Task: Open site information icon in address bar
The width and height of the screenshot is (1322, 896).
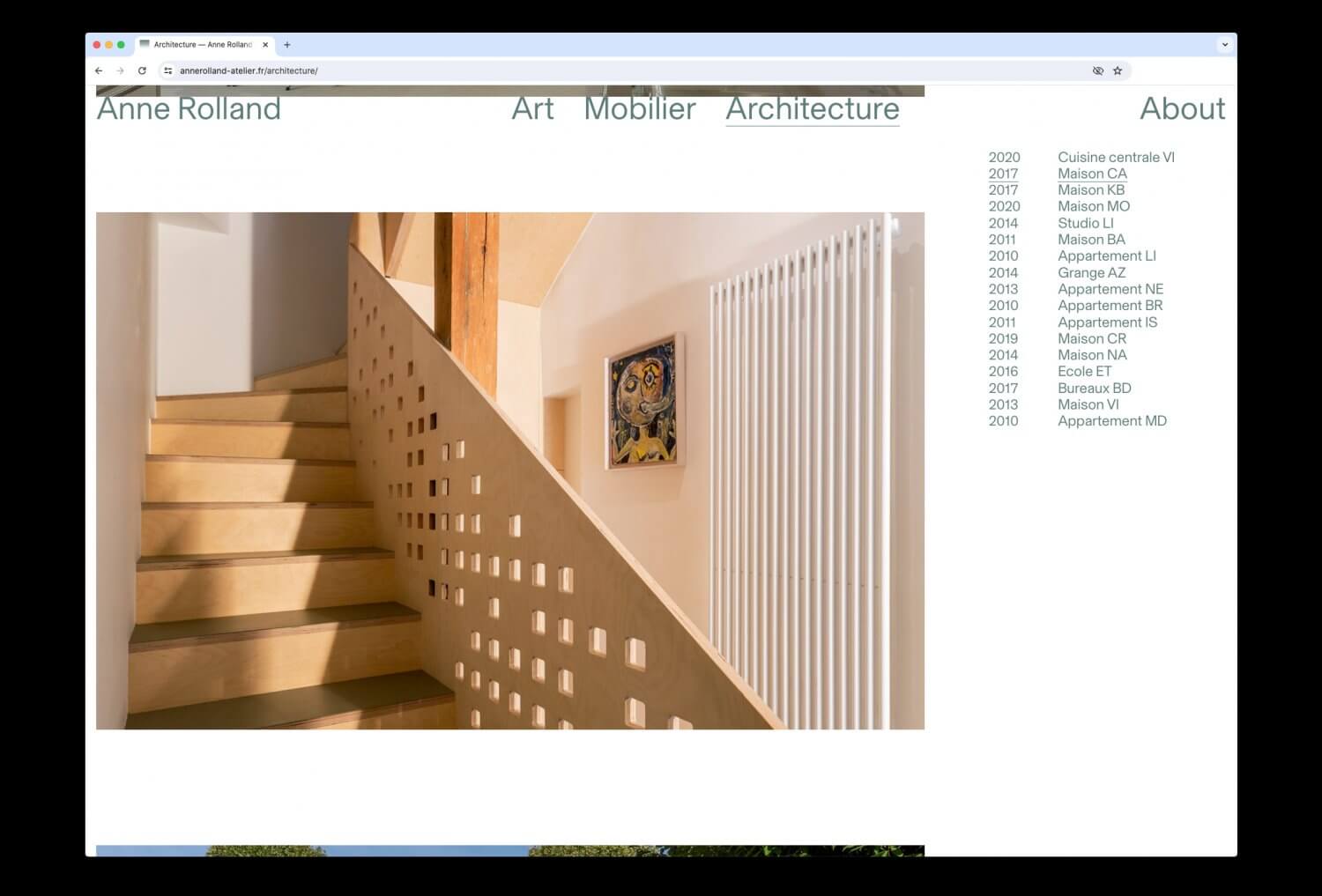Action: pyautogui.click(x=168, y=70)
